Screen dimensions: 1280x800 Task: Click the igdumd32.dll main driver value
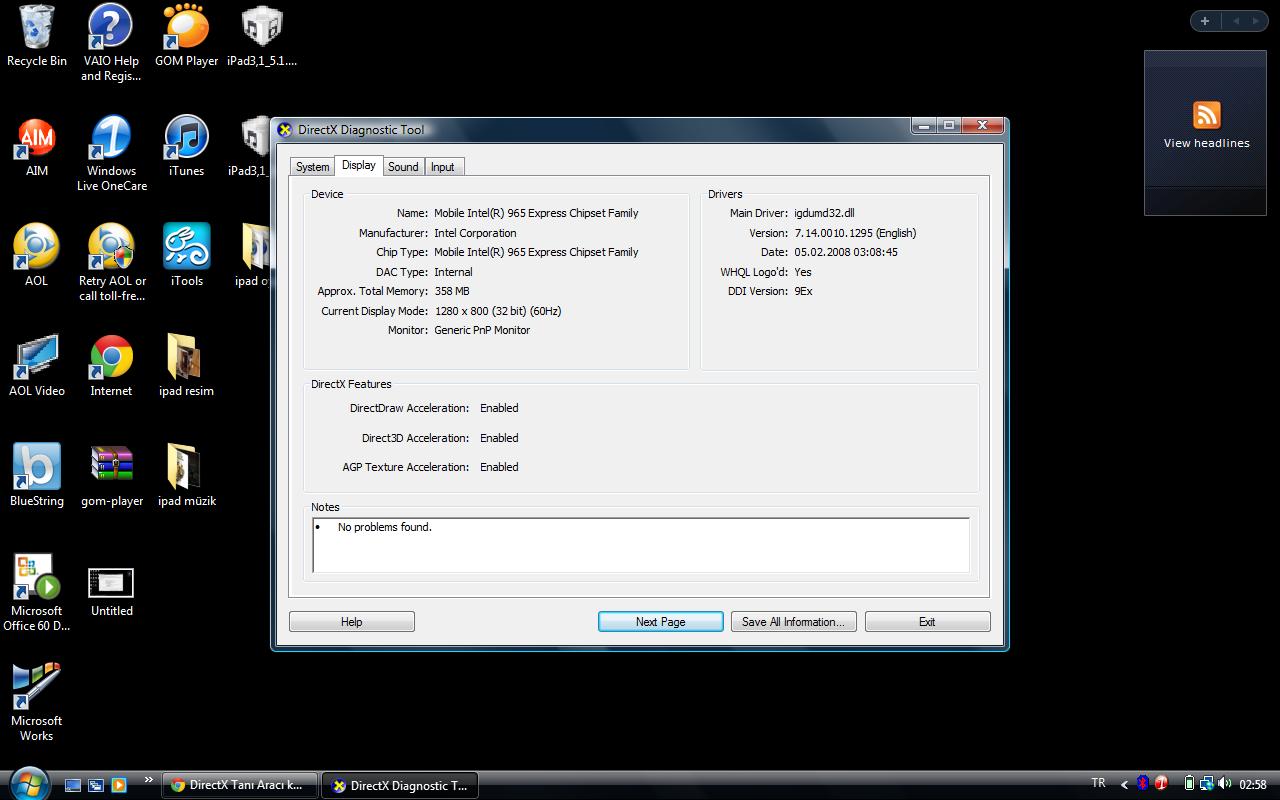(x=824, y=213)
